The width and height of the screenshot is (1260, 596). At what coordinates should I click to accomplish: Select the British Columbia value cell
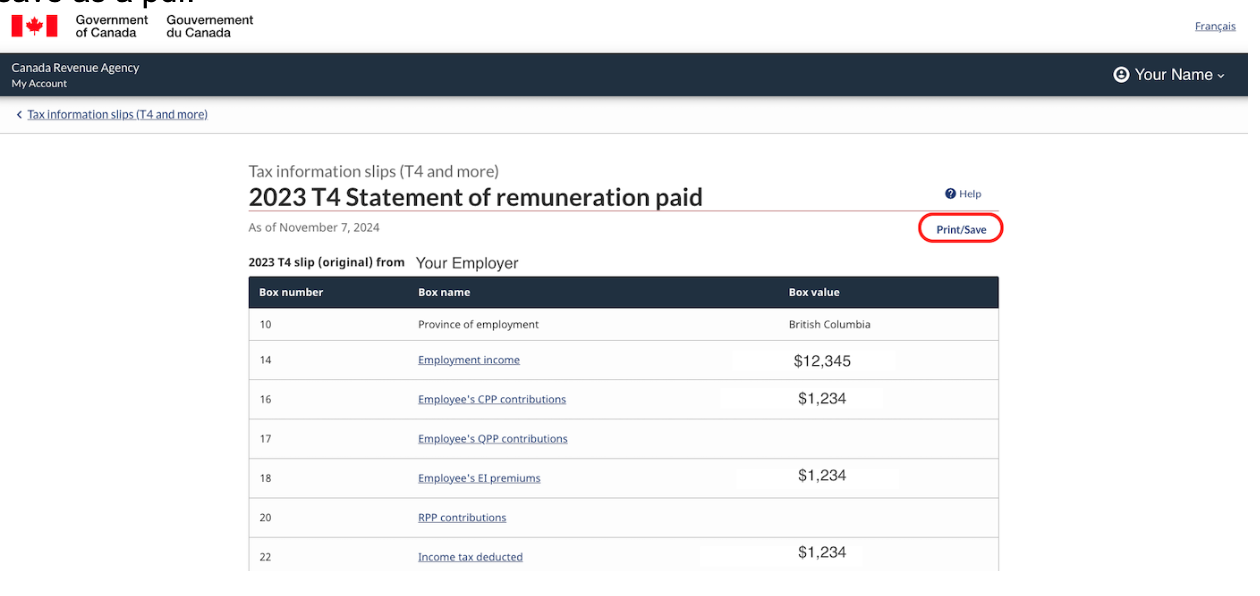click(x=829, y=325)
